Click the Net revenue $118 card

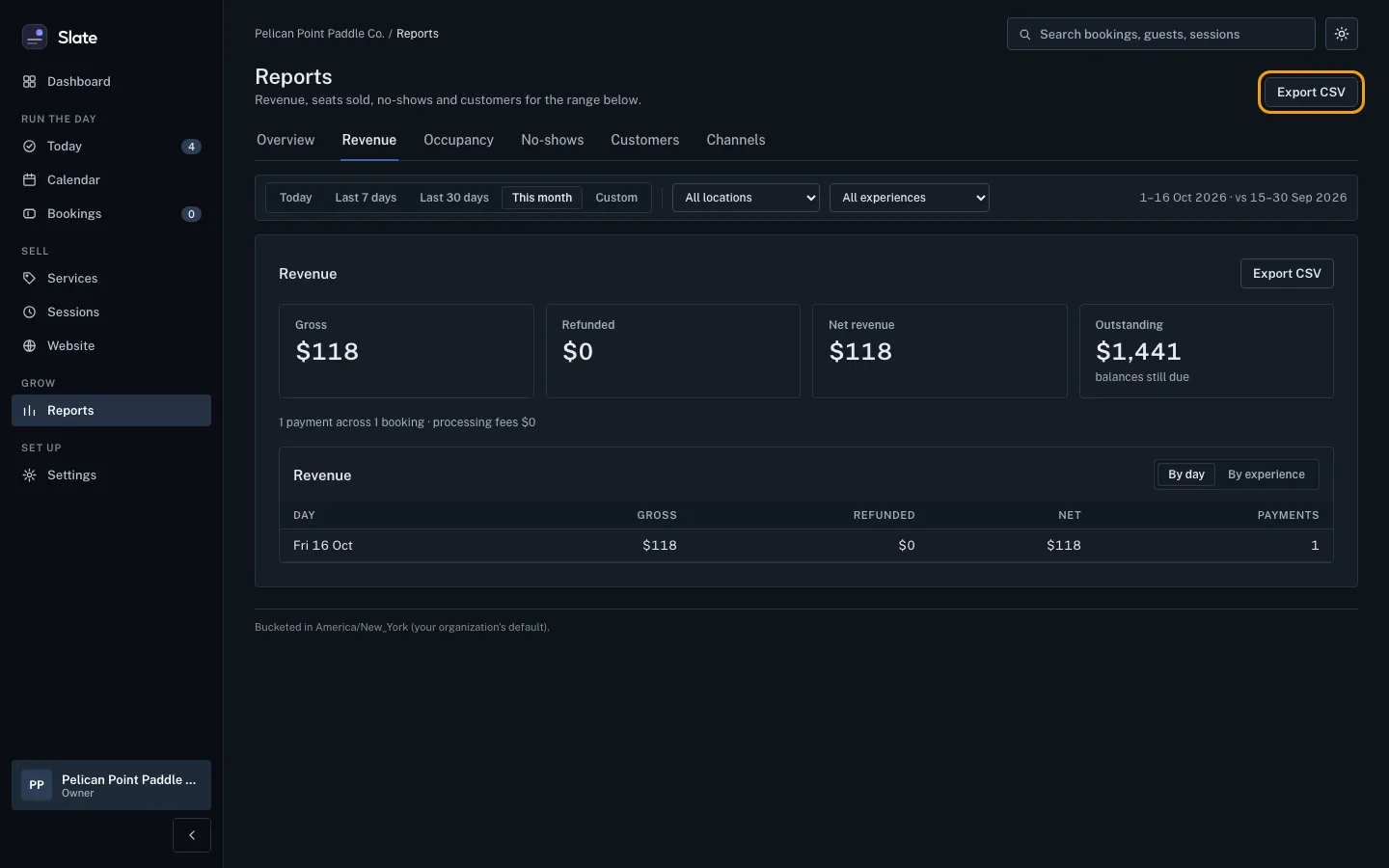[940, 351]
